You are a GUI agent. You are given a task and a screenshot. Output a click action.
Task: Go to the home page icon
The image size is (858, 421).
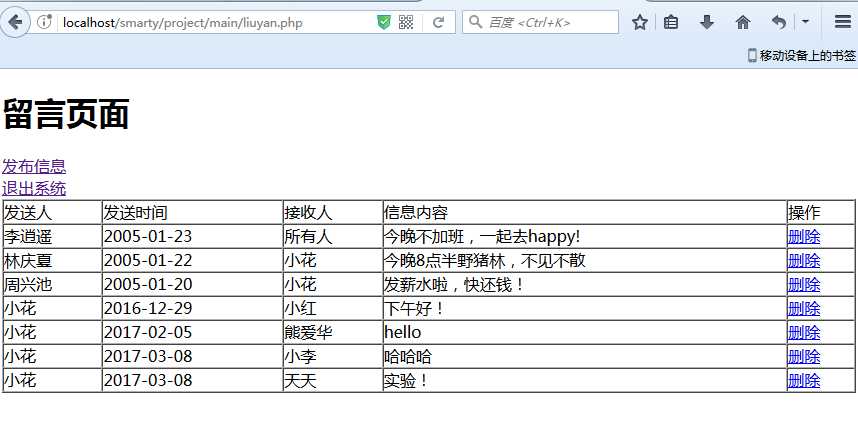[x=743, y=22]
